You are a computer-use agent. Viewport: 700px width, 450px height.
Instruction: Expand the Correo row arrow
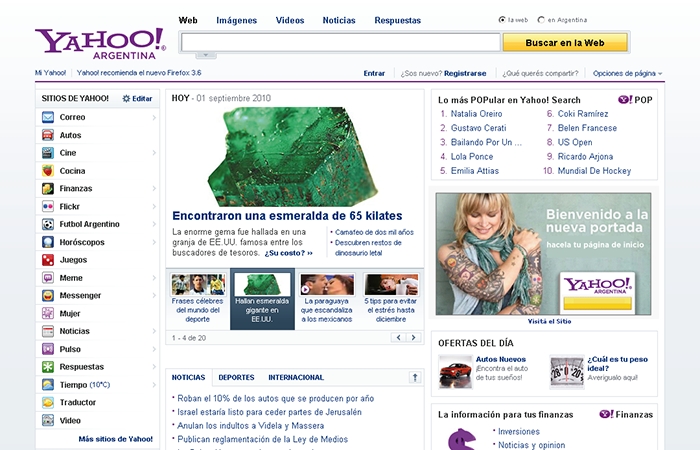click(x=154, y=117)
